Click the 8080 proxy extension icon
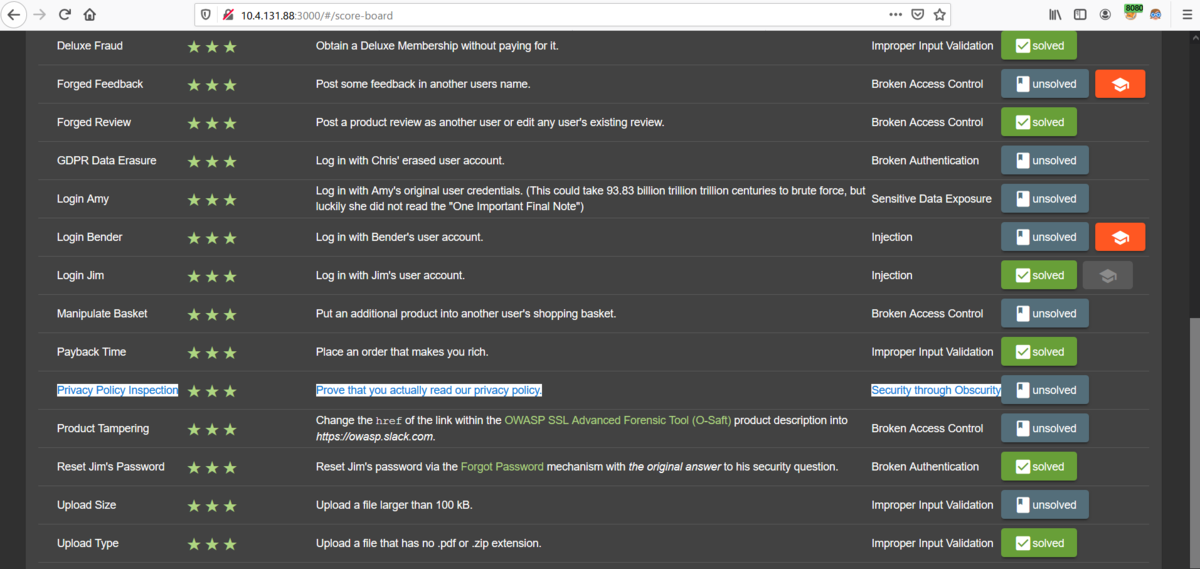 (1132, 13)
